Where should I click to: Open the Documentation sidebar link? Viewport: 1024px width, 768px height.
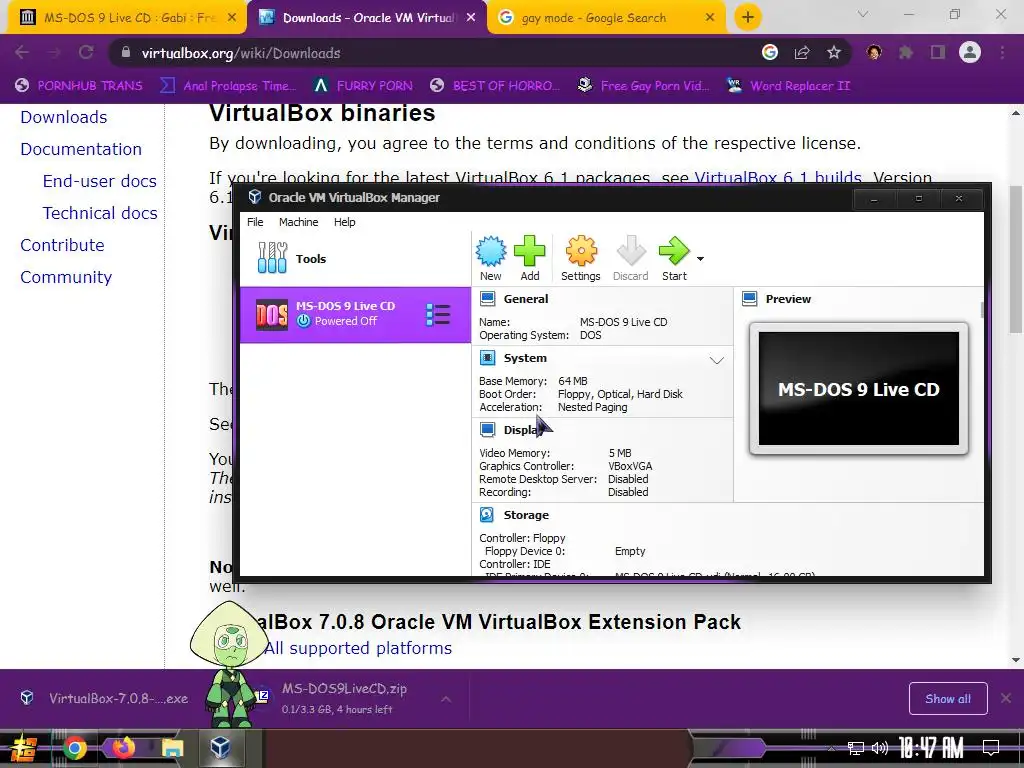(x=81, y=149)
